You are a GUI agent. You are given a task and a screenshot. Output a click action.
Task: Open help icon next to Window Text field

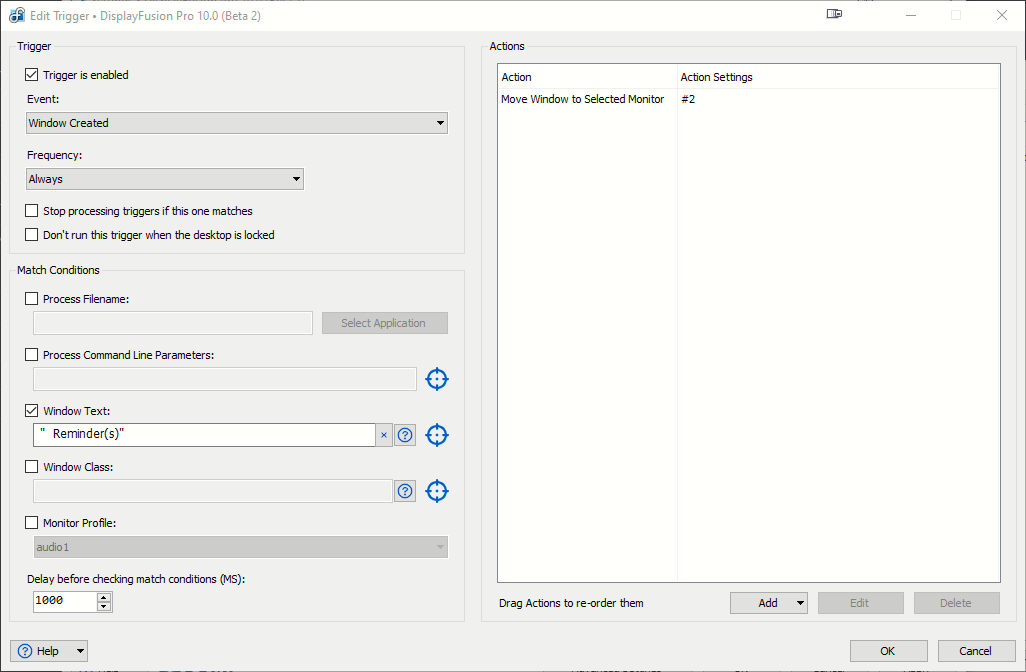405,435
